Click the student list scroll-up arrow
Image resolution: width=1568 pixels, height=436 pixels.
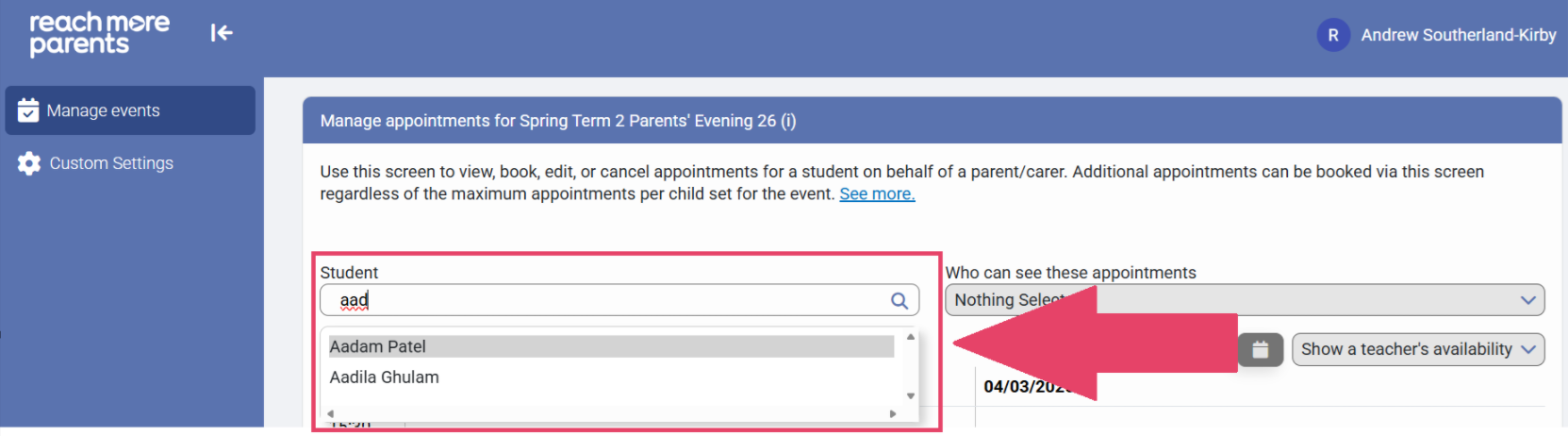click(x=911, y=337)
